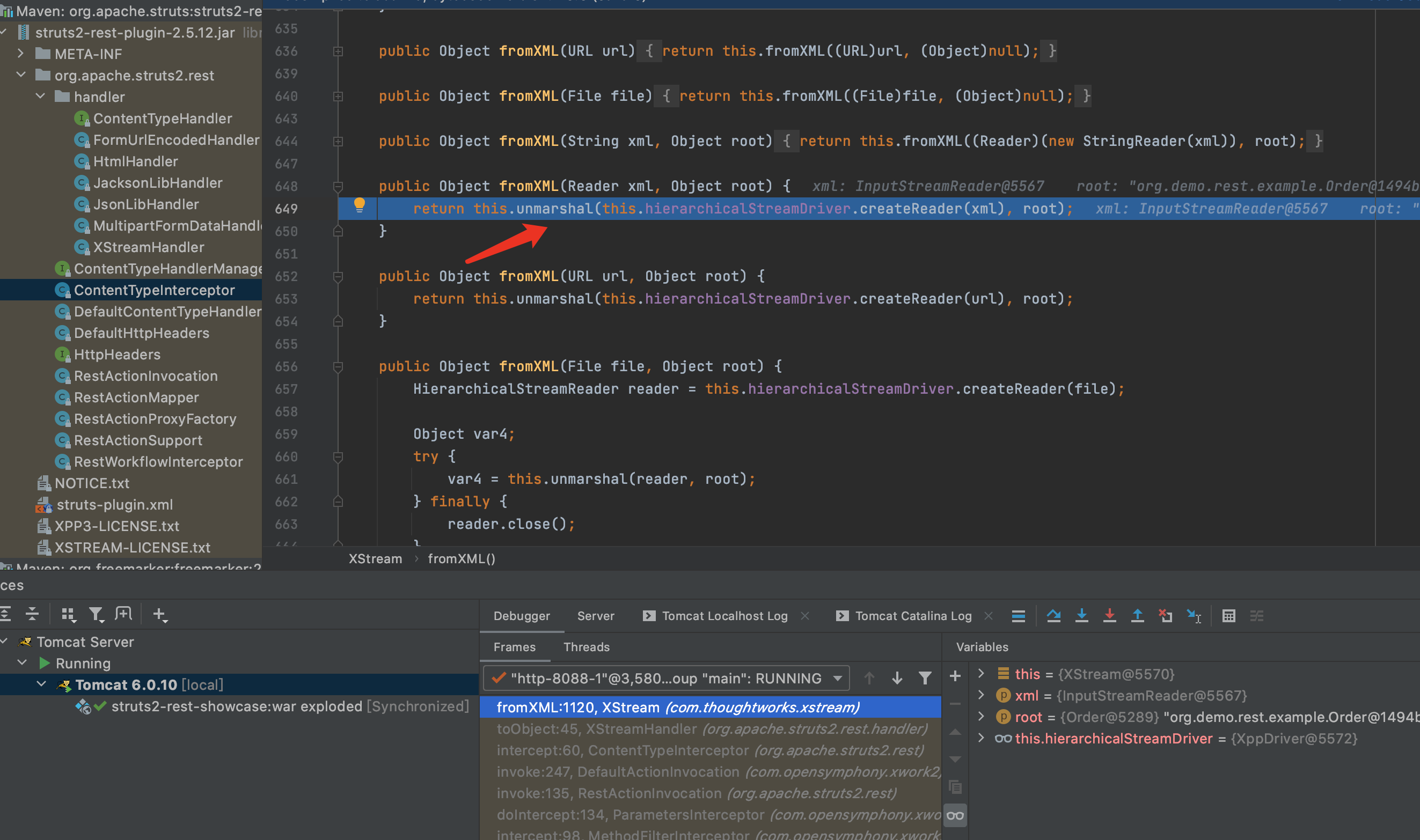Image resolution: width=1420 pixels, height=840 pixels.
Task: Click the red Force Step Into icon
Action: tap(1110, 616)
